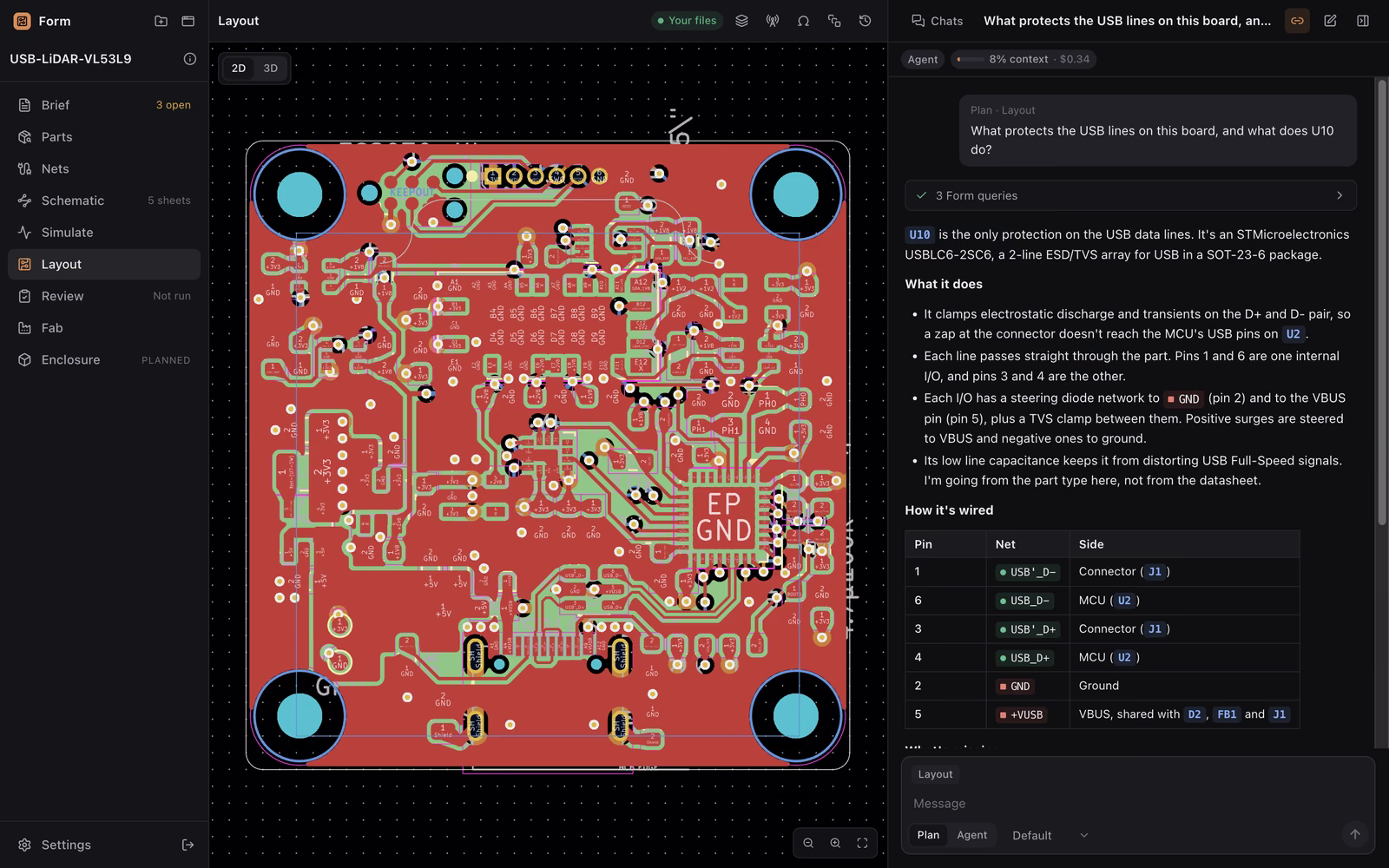This screenshot has height=868, width=1389.
Task: Open the planned Enclosure section
Action: 104,359
